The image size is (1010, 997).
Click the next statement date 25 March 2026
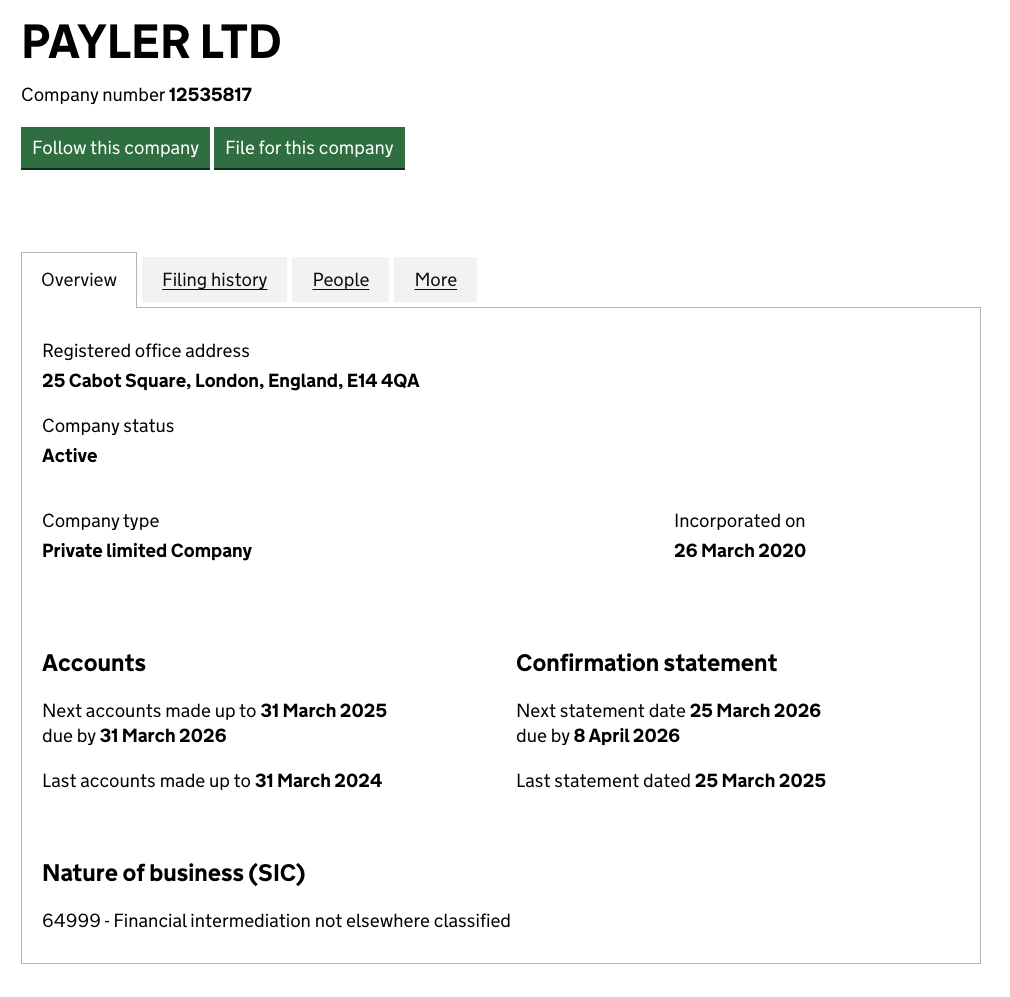click(755, 711)
